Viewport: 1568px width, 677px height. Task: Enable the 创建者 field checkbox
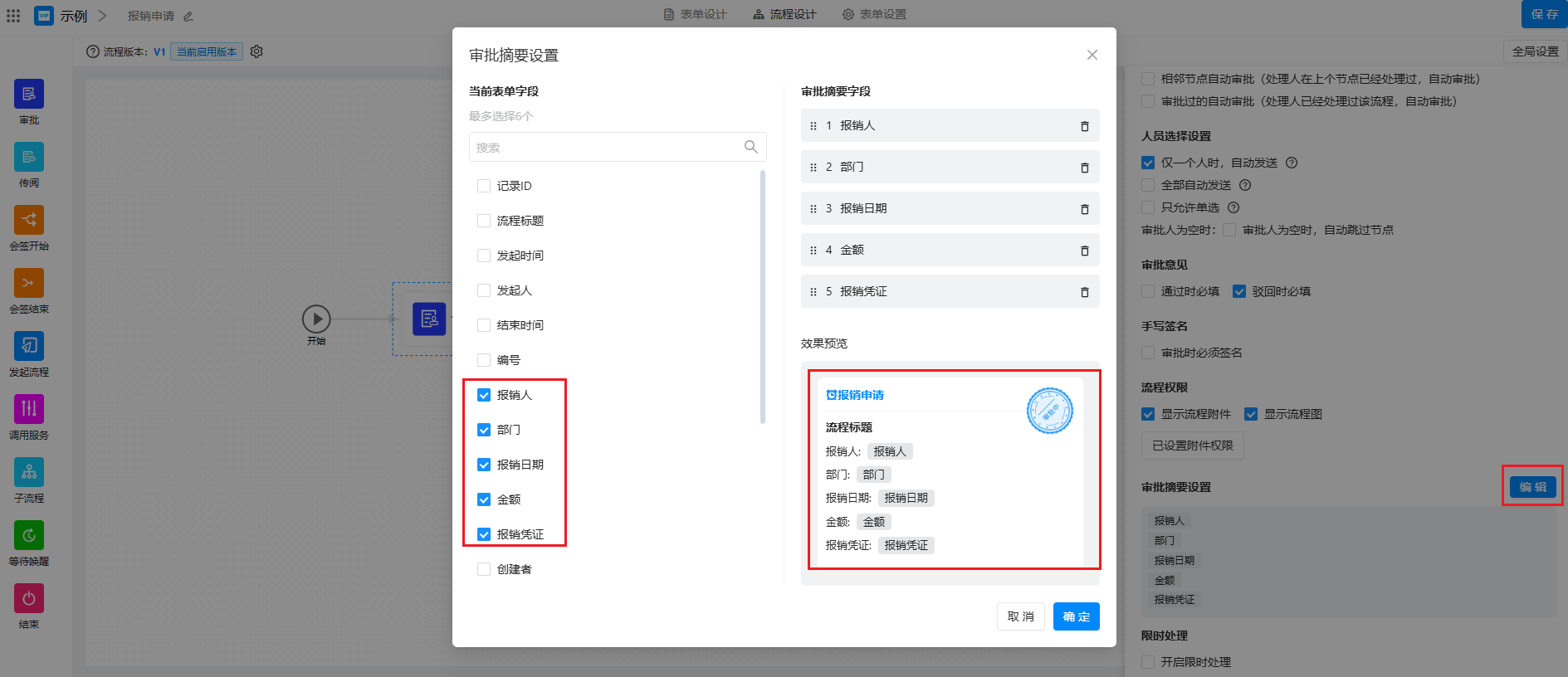(484, 569)
